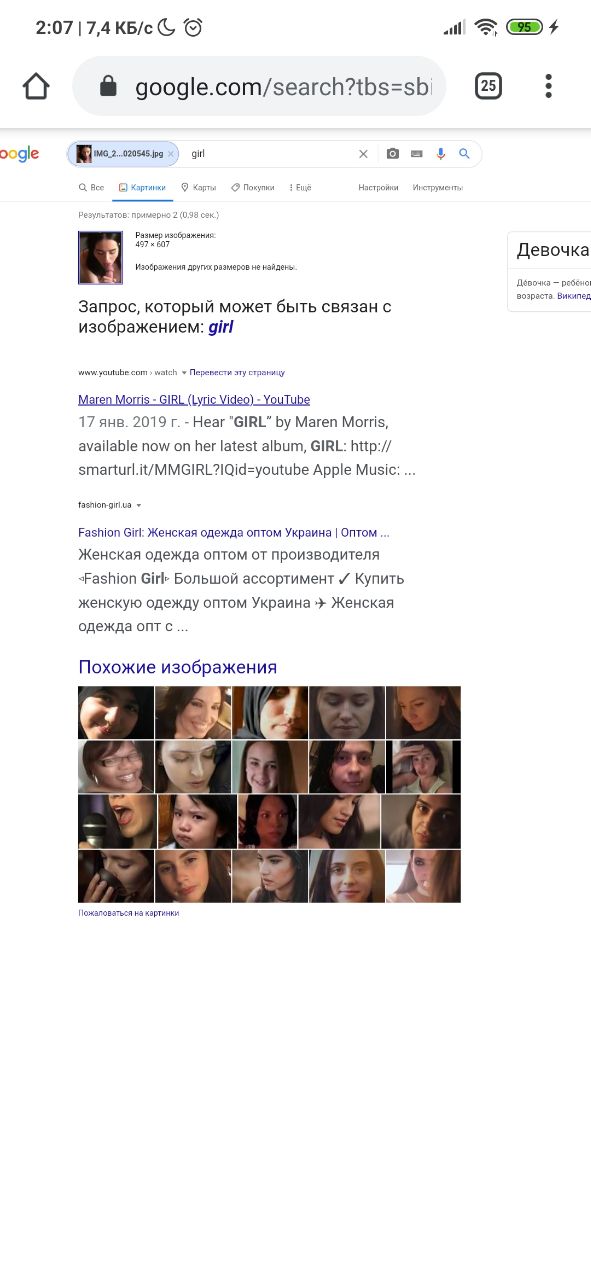Start voice search with microphone icon

[440, 154]
